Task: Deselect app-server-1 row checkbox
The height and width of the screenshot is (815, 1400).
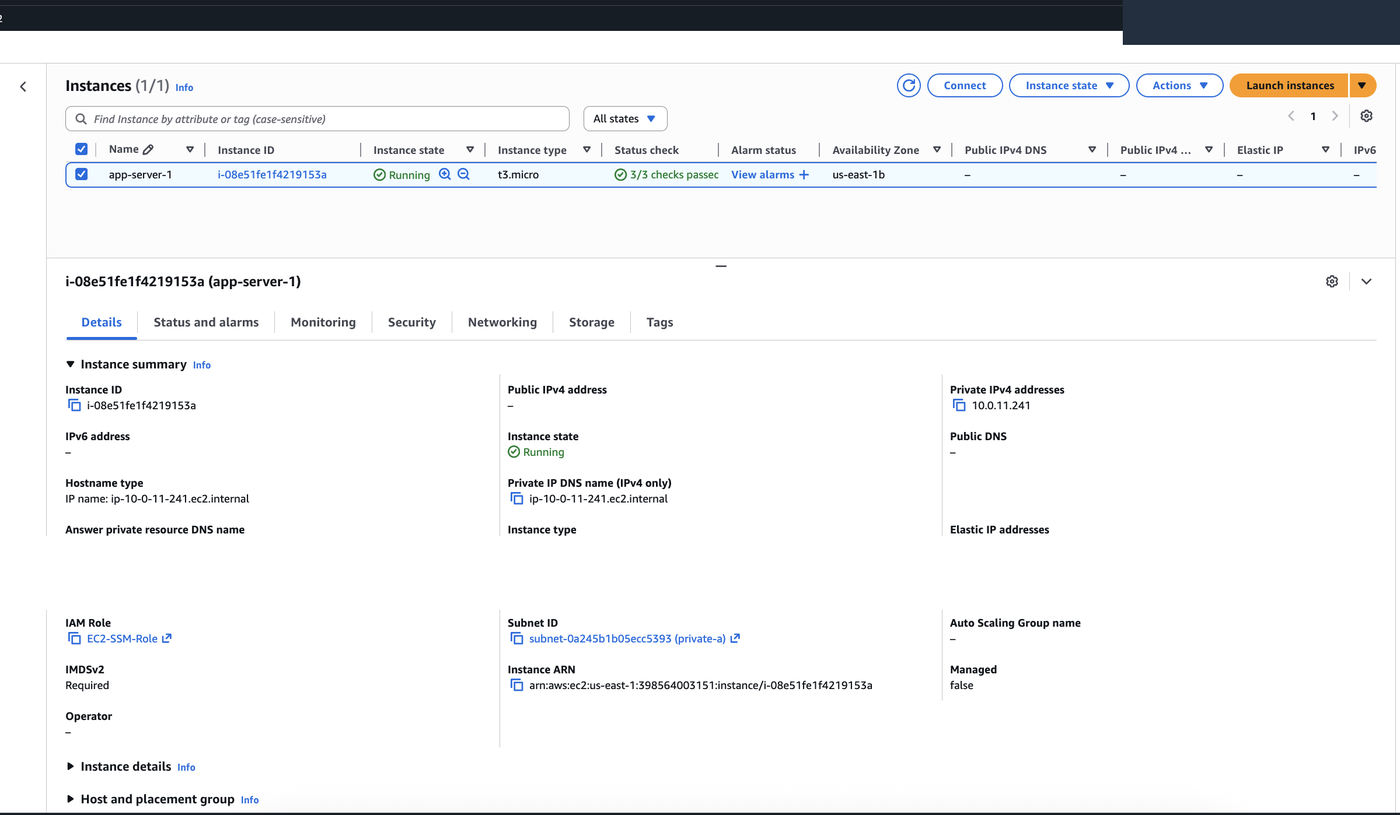Action: coord(81,174)
